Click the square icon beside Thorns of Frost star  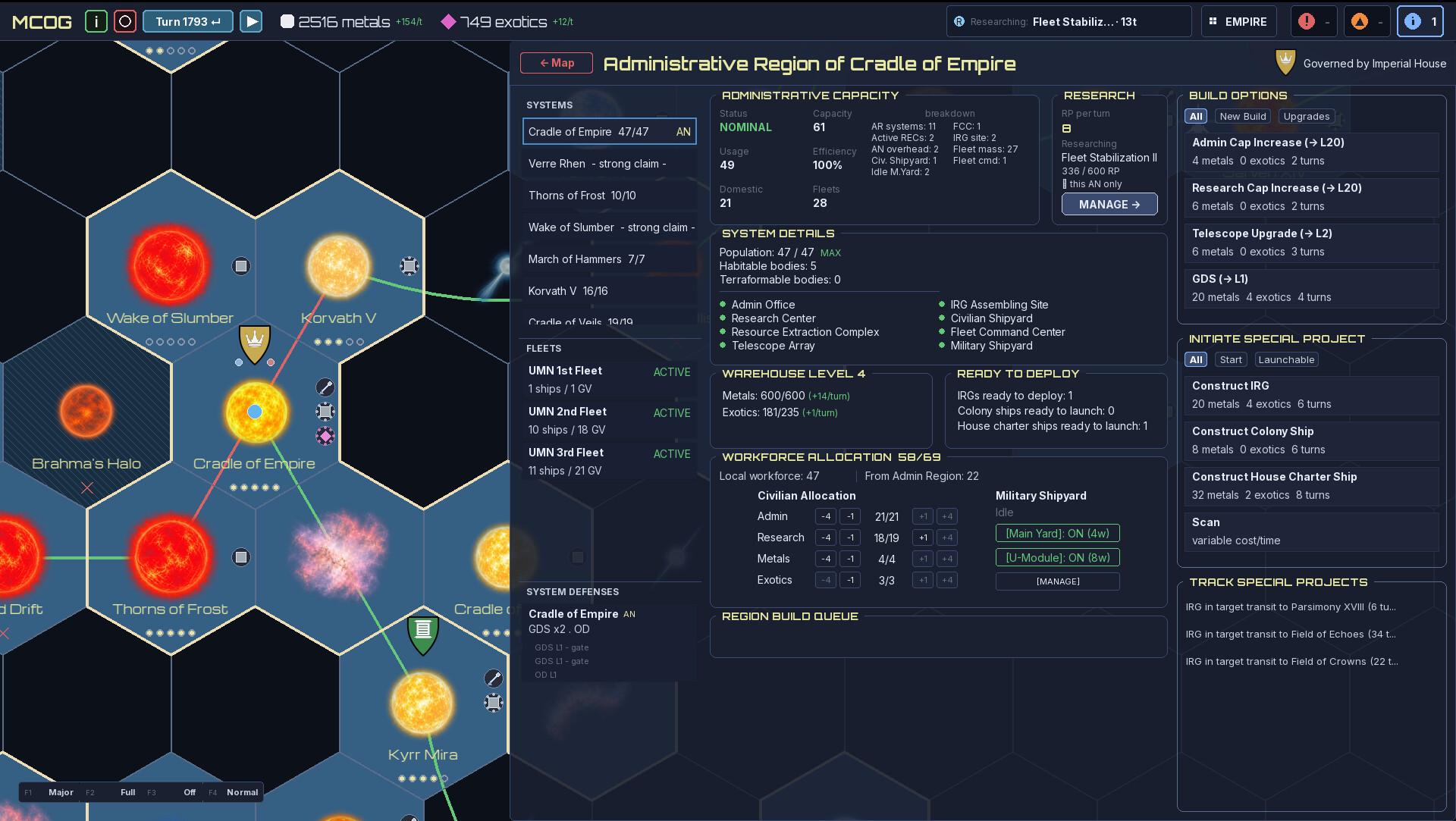241,557
